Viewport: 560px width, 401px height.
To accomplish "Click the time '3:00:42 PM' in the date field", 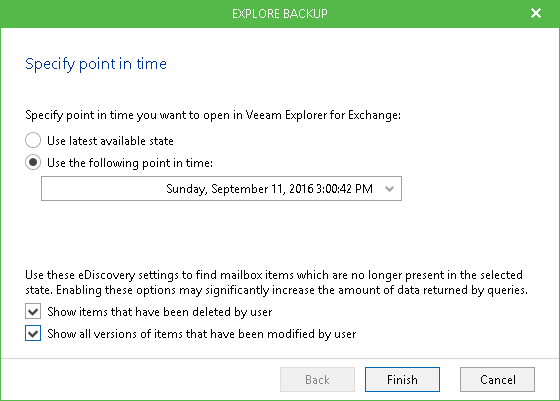I will coord(344,189).
